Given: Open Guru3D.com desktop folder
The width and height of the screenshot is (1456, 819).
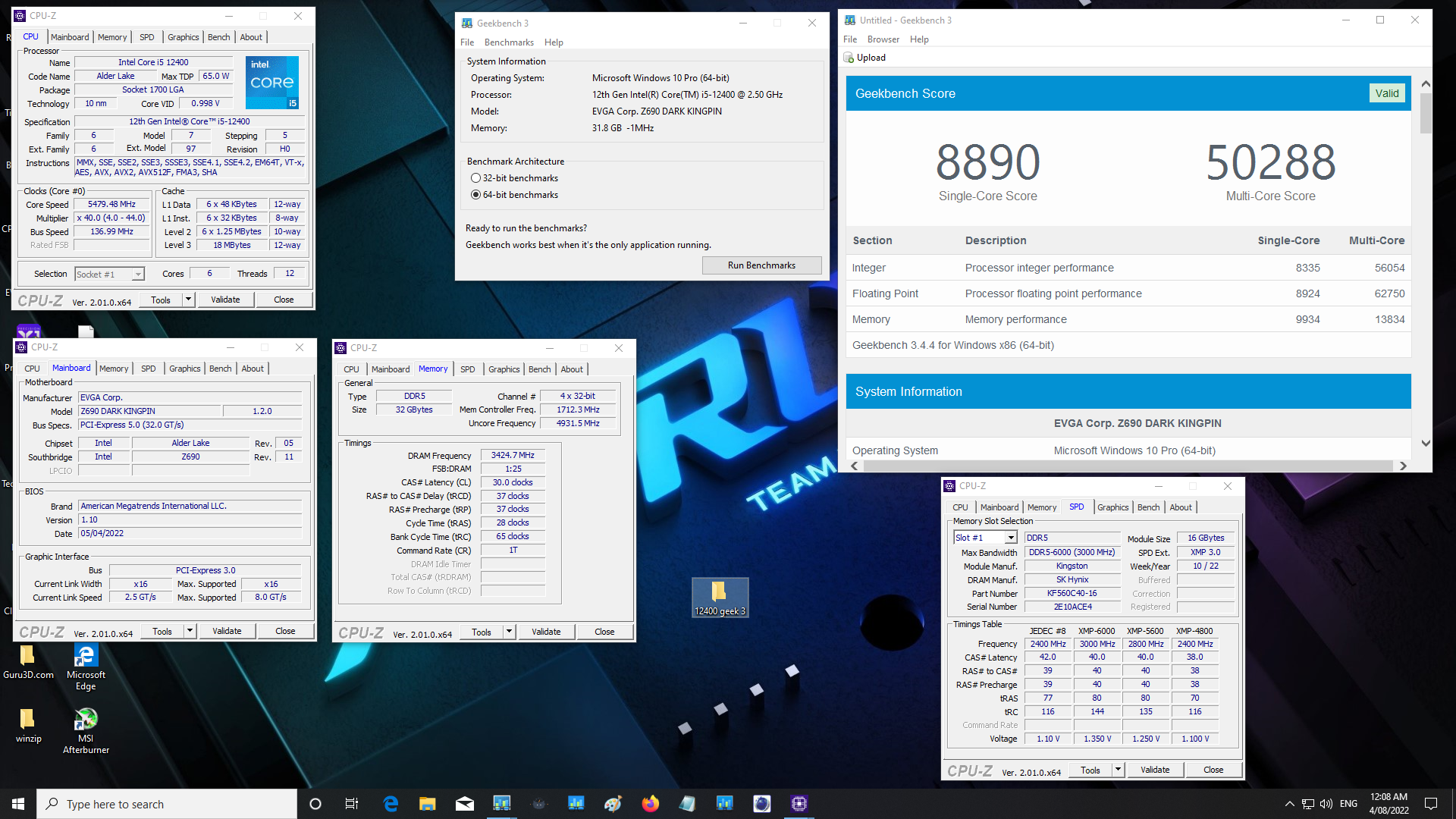Looking at the screenshot, I should [28, 662].
